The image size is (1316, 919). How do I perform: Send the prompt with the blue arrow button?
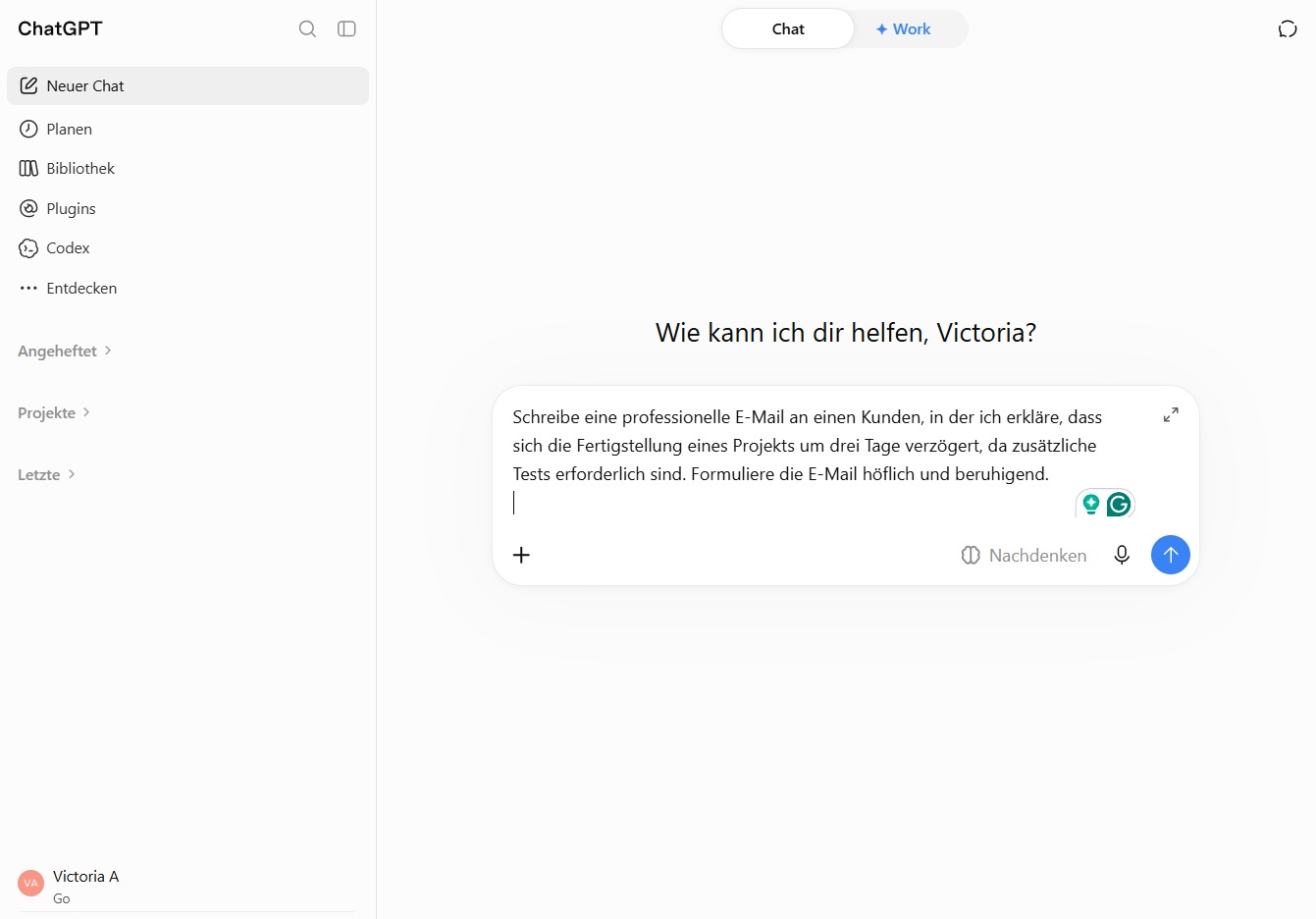[x=1170, y=555]
